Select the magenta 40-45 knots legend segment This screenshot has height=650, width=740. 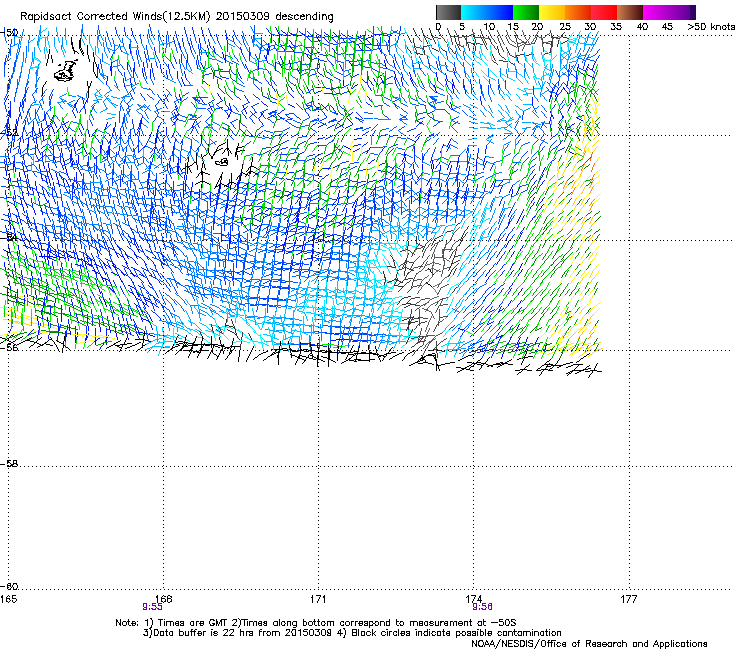[x=656, y=12]
